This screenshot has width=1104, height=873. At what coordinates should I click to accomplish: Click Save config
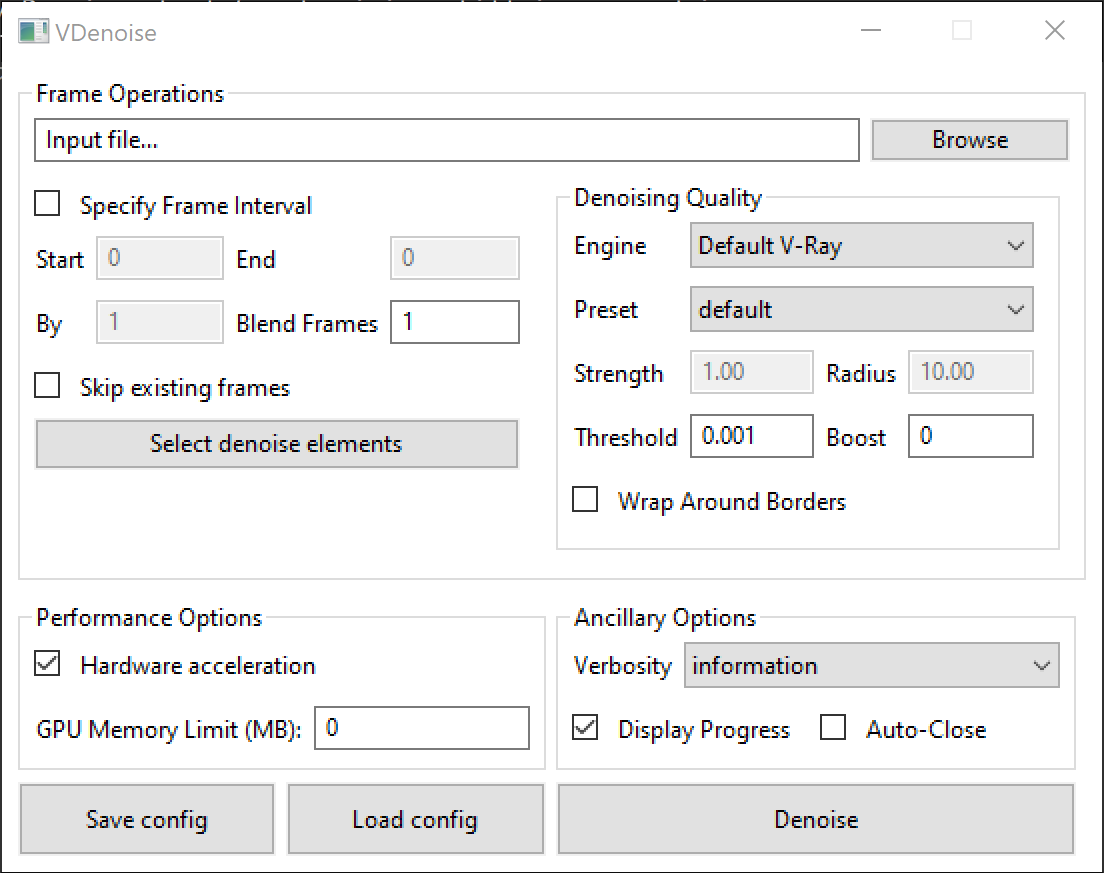click(x=146, y=818)
